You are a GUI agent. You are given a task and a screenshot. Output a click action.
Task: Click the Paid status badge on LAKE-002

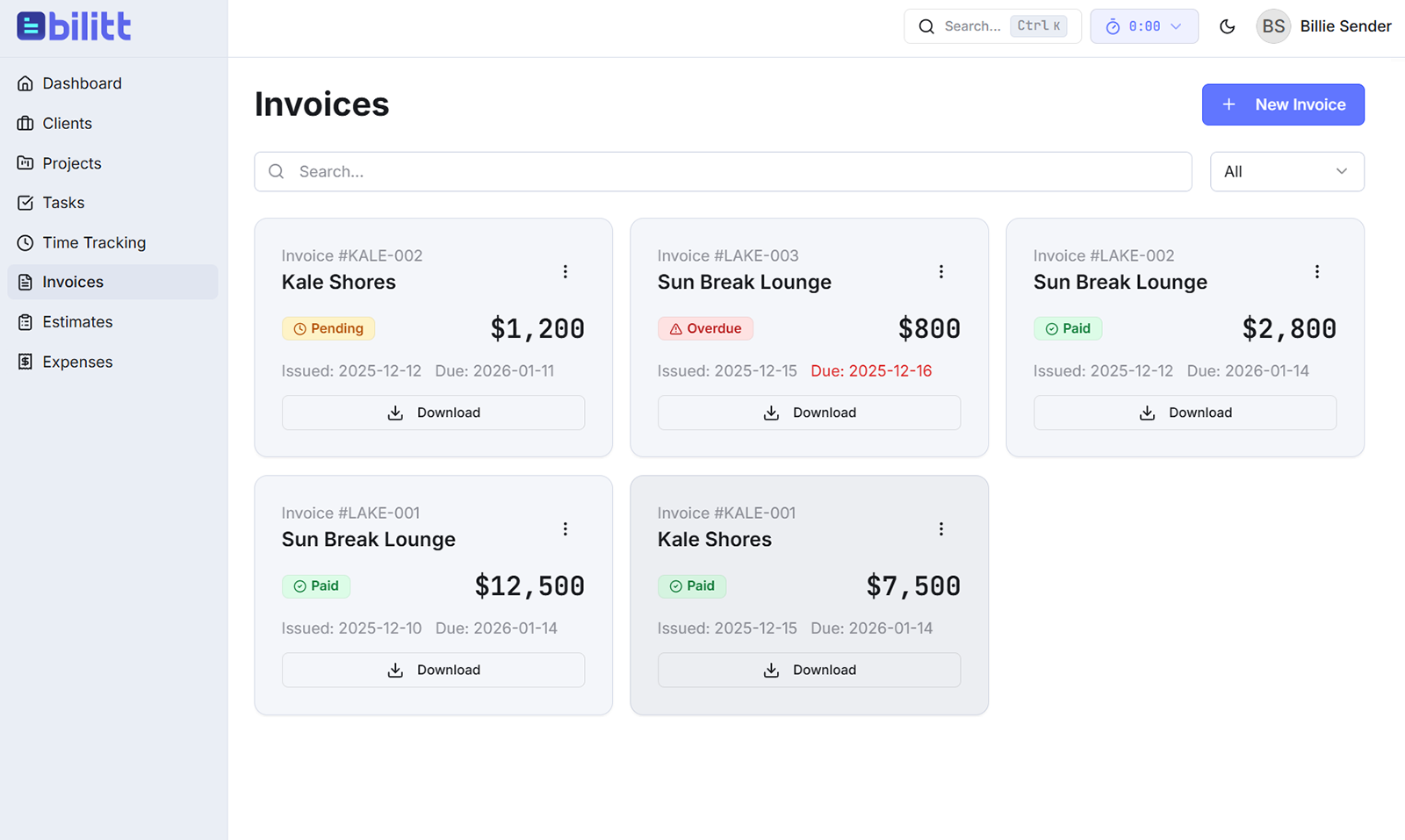pyautogui.click(x=1068, y=328)
